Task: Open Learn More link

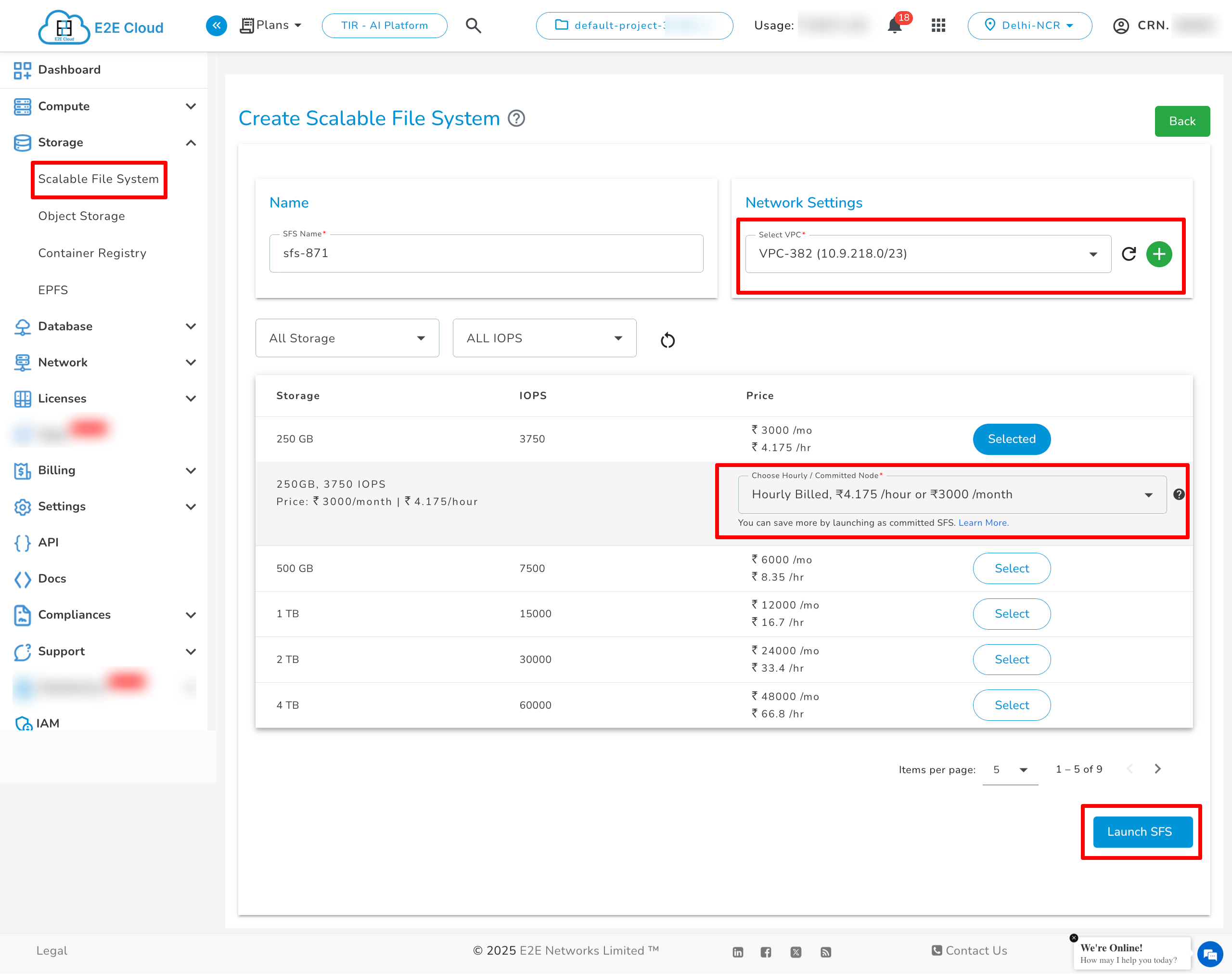Action: (983, 523)
